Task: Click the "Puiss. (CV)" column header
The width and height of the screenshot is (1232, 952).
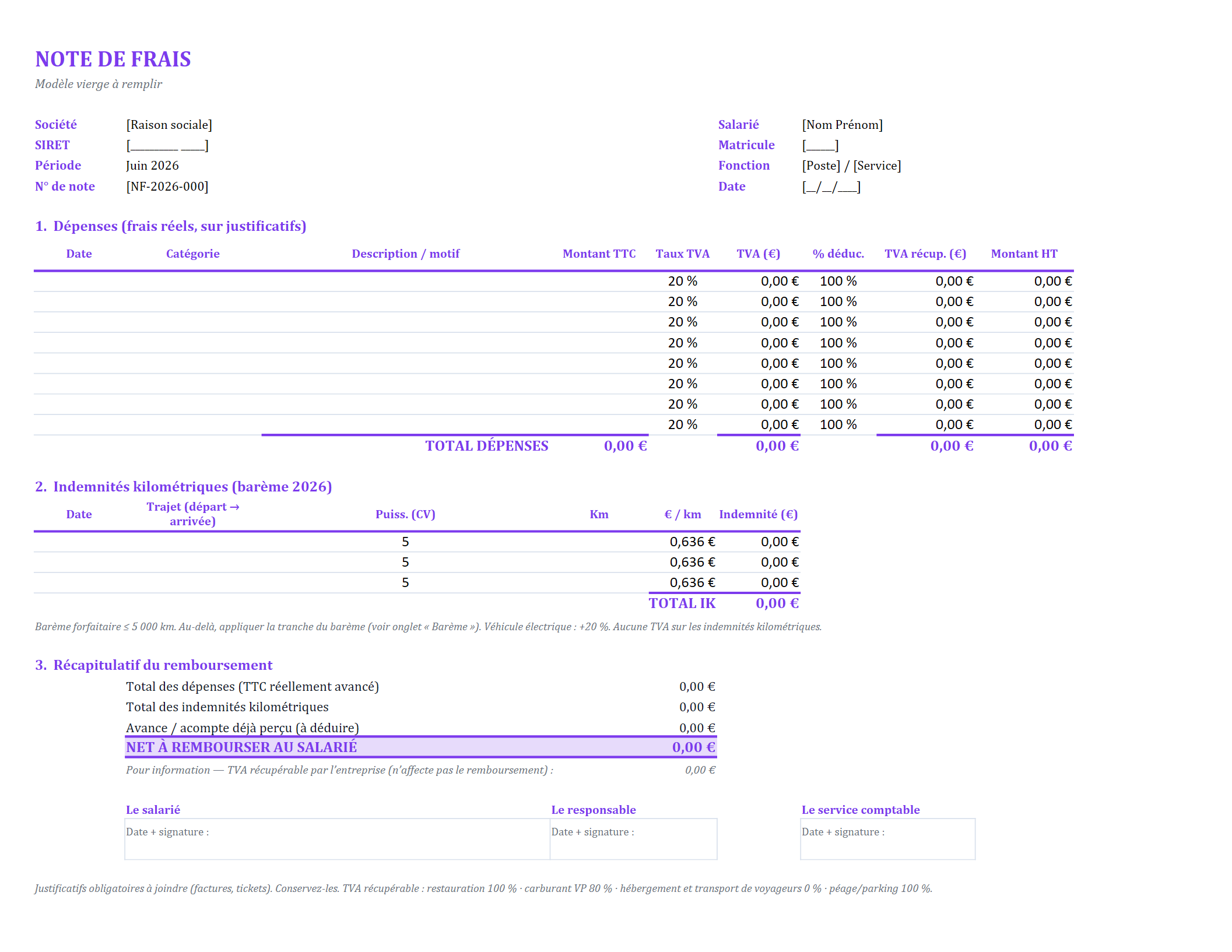Action: point(406,514)
